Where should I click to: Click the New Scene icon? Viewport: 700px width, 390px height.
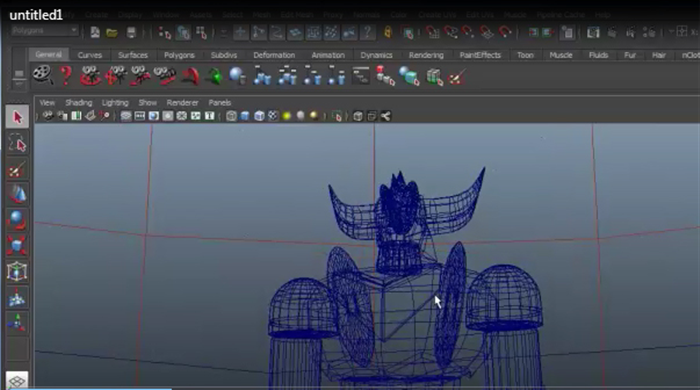(95, 32)
